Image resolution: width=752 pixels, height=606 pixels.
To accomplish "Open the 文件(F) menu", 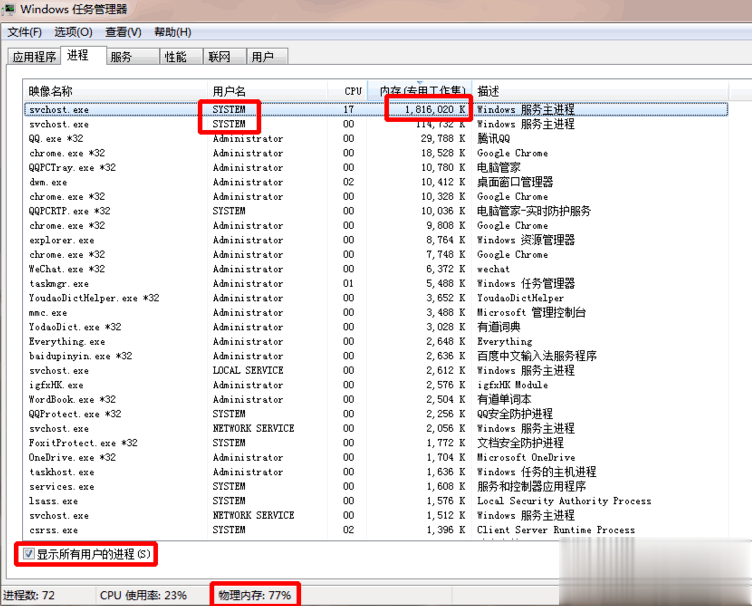I will (24, 32).
